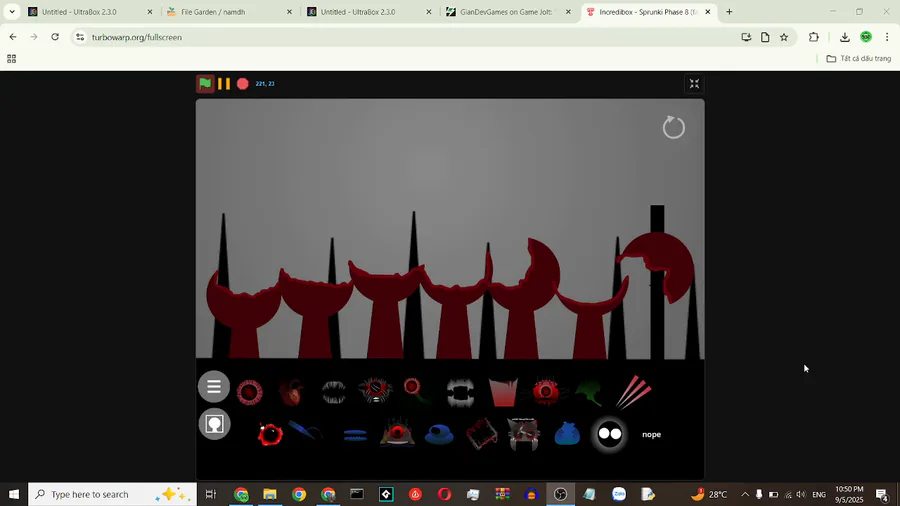Image resolution: width=900 pixels, height=506 pixels.
Task: Open the Chrome three-dot menu
Action: tap(887, 37)
